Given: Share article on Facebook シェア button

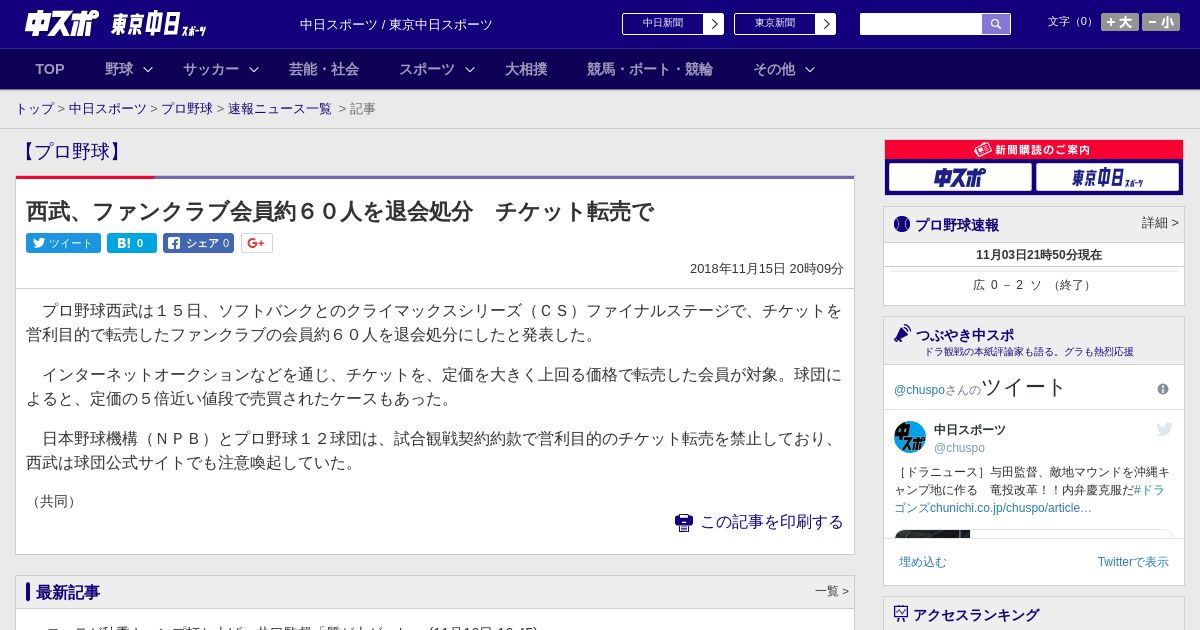Looking at the screenshot, I should pos(198,243).
